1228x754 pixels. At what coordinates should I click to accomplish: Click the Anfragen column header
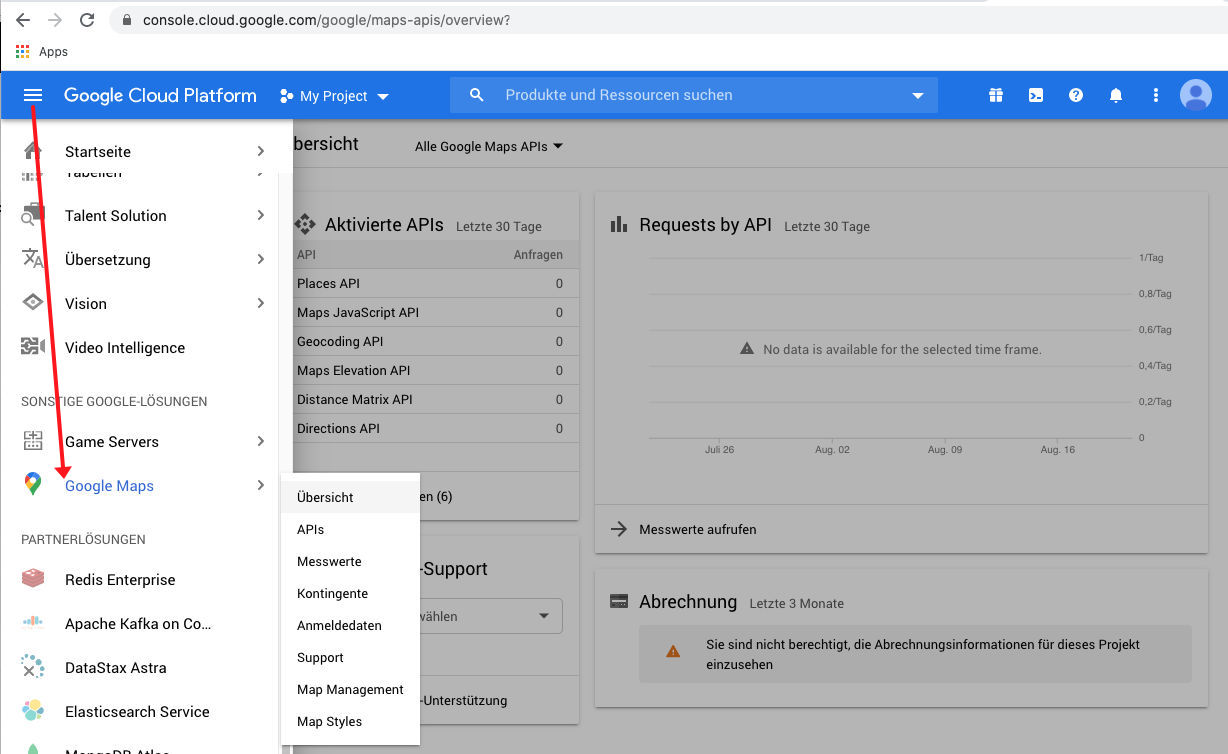tap(538, 255)
